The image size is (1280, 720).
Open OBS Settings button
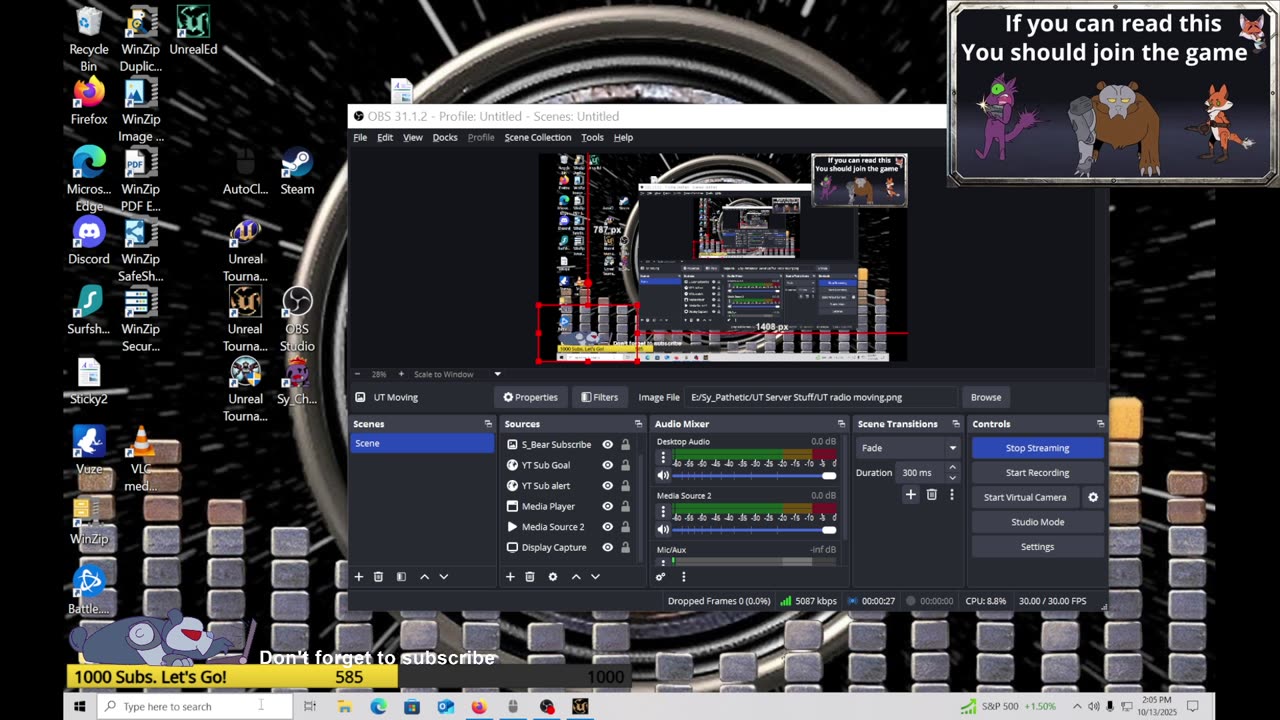point(1038,547)
